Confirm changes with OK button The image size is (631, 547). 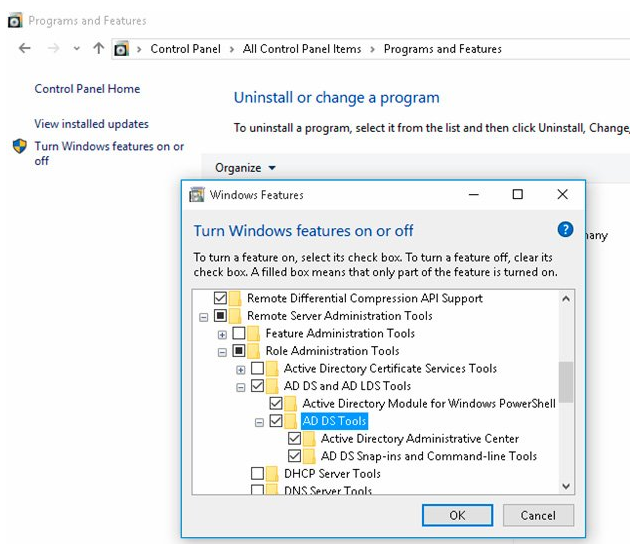coord(457,515)
